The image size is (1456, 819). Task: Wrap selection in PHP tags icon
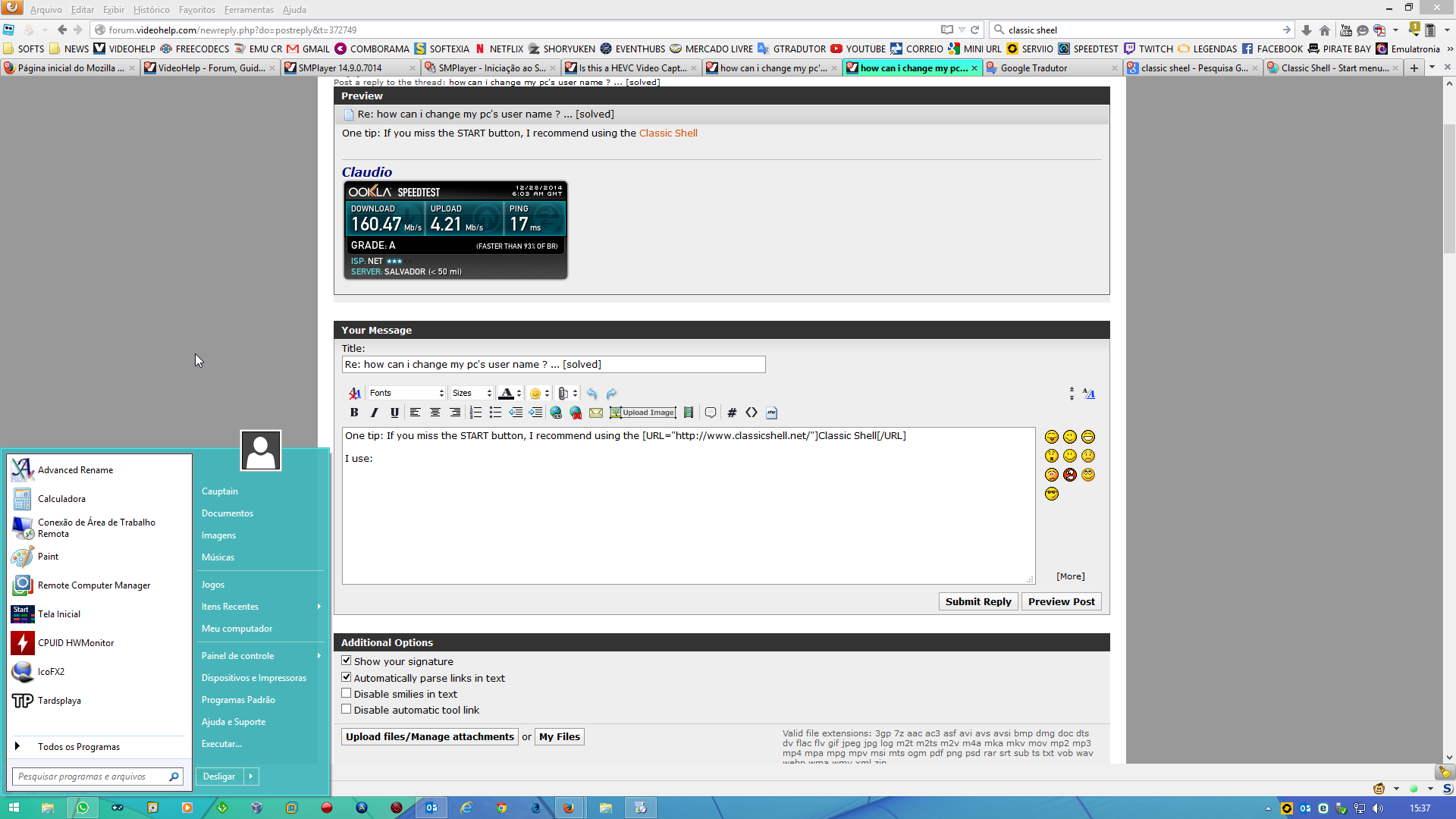click(x=771, y=413)
